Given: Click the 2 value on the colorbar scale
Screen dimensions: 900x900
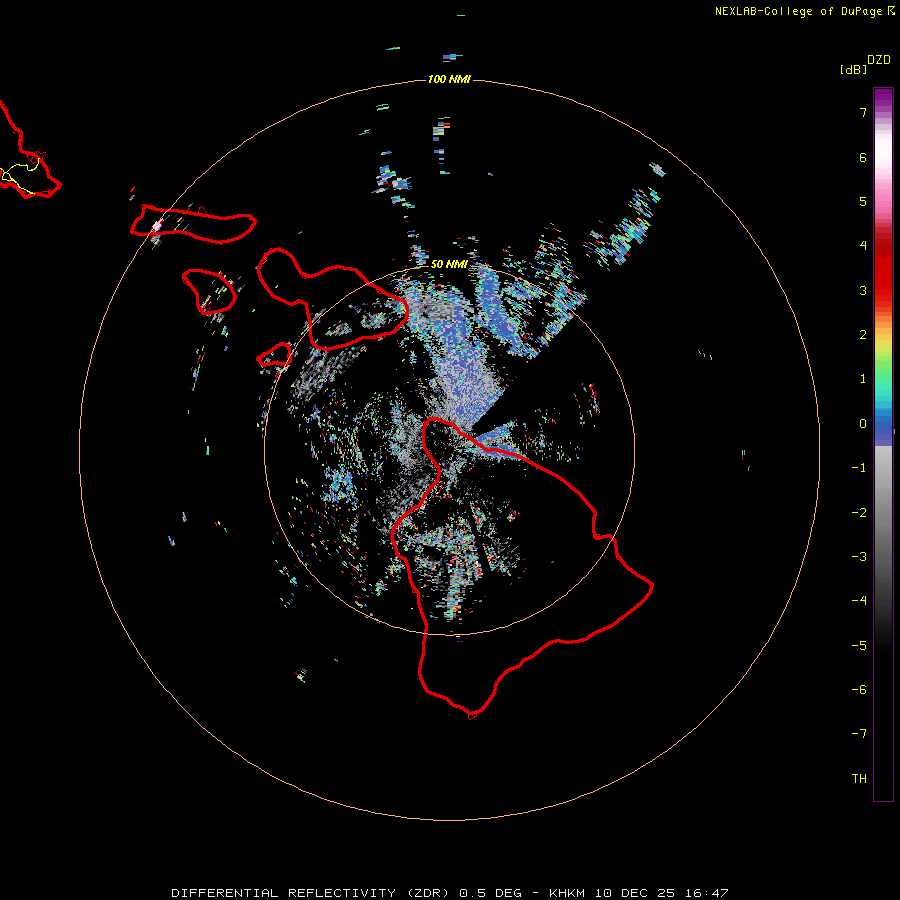Looking at the screenshot, I should click(863, 335).
